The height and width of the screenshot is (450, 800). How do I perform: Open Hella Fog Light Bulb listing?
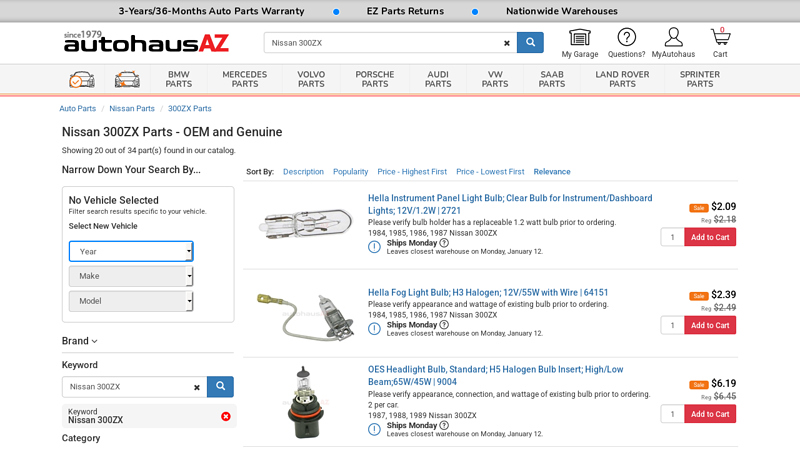(x=488, y=292)
